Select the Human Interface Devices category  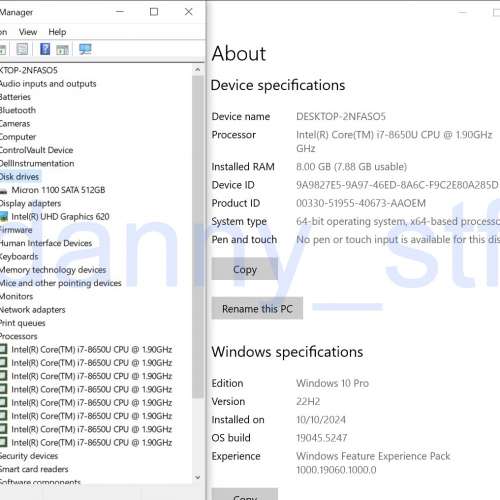pos(46,243)
